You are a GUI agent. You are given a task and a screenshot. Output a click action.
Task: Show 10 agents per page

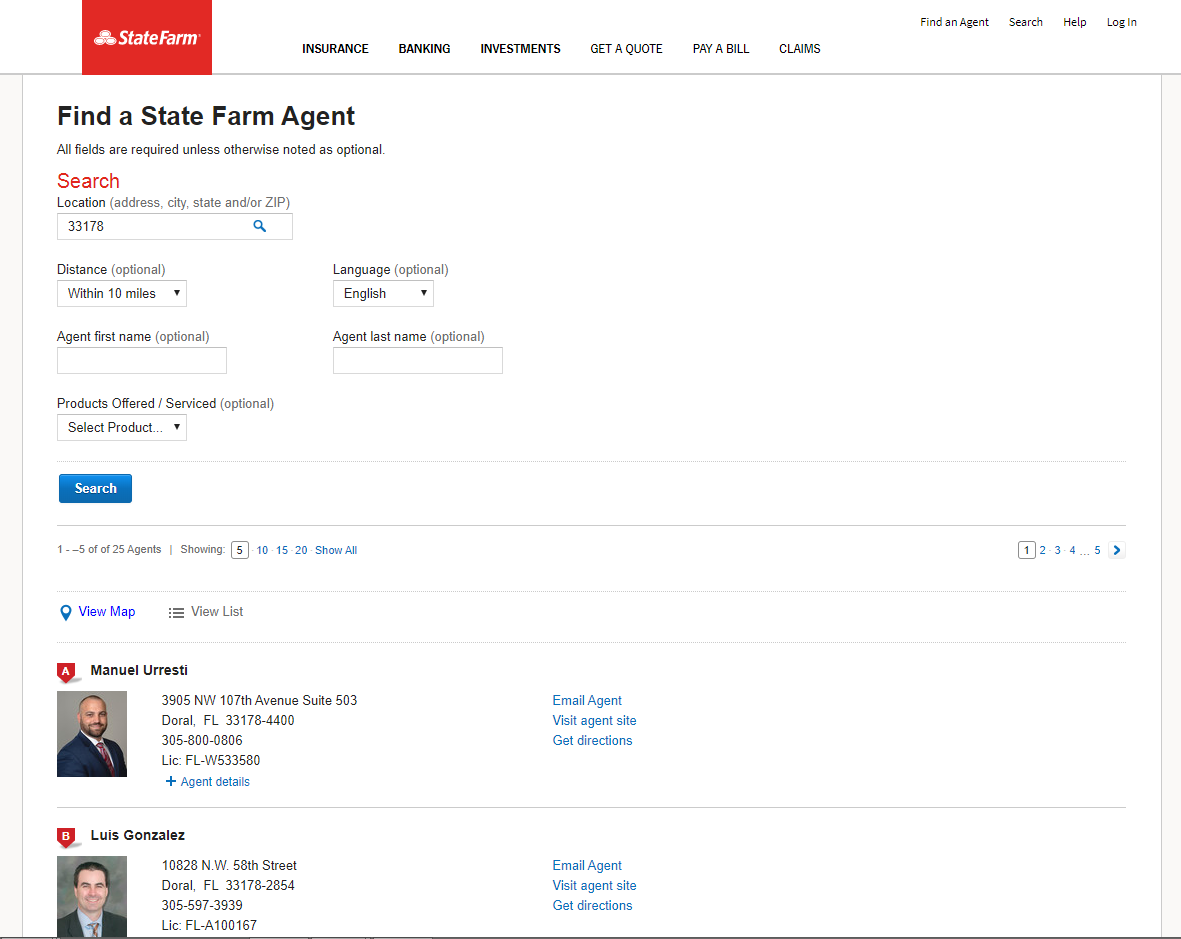262,550
